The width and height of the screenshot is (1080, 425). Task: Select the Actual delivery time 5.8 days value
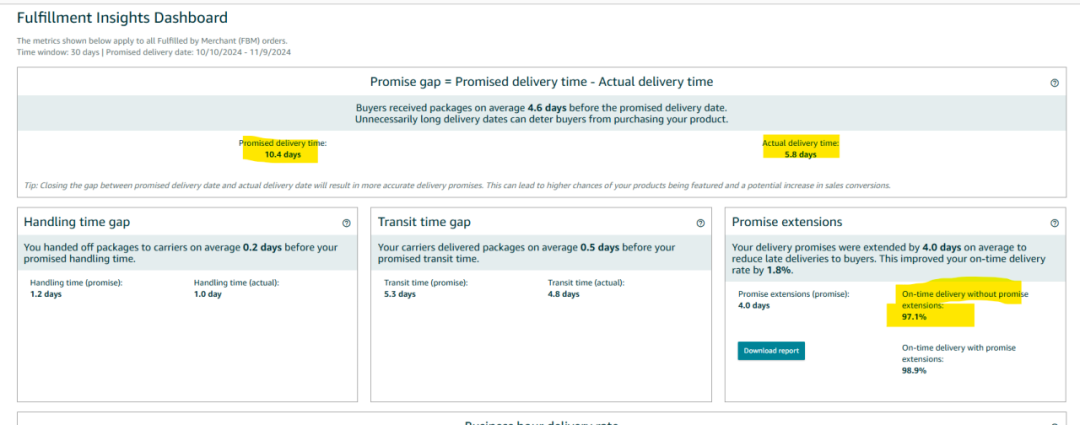(800, 155)
